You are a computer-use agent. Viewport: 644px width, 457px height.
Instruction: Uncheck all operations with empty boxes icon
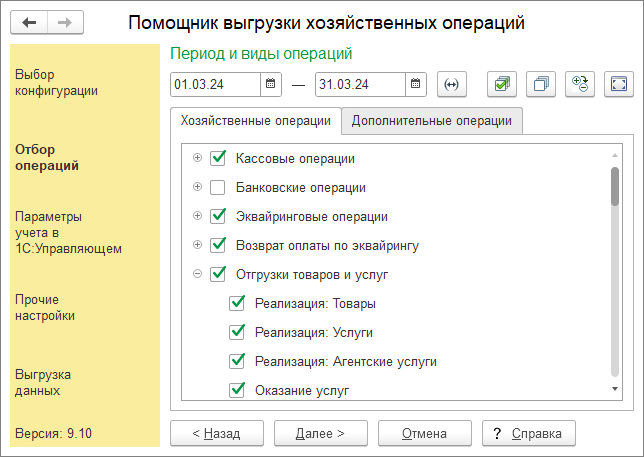pos(541,84)
